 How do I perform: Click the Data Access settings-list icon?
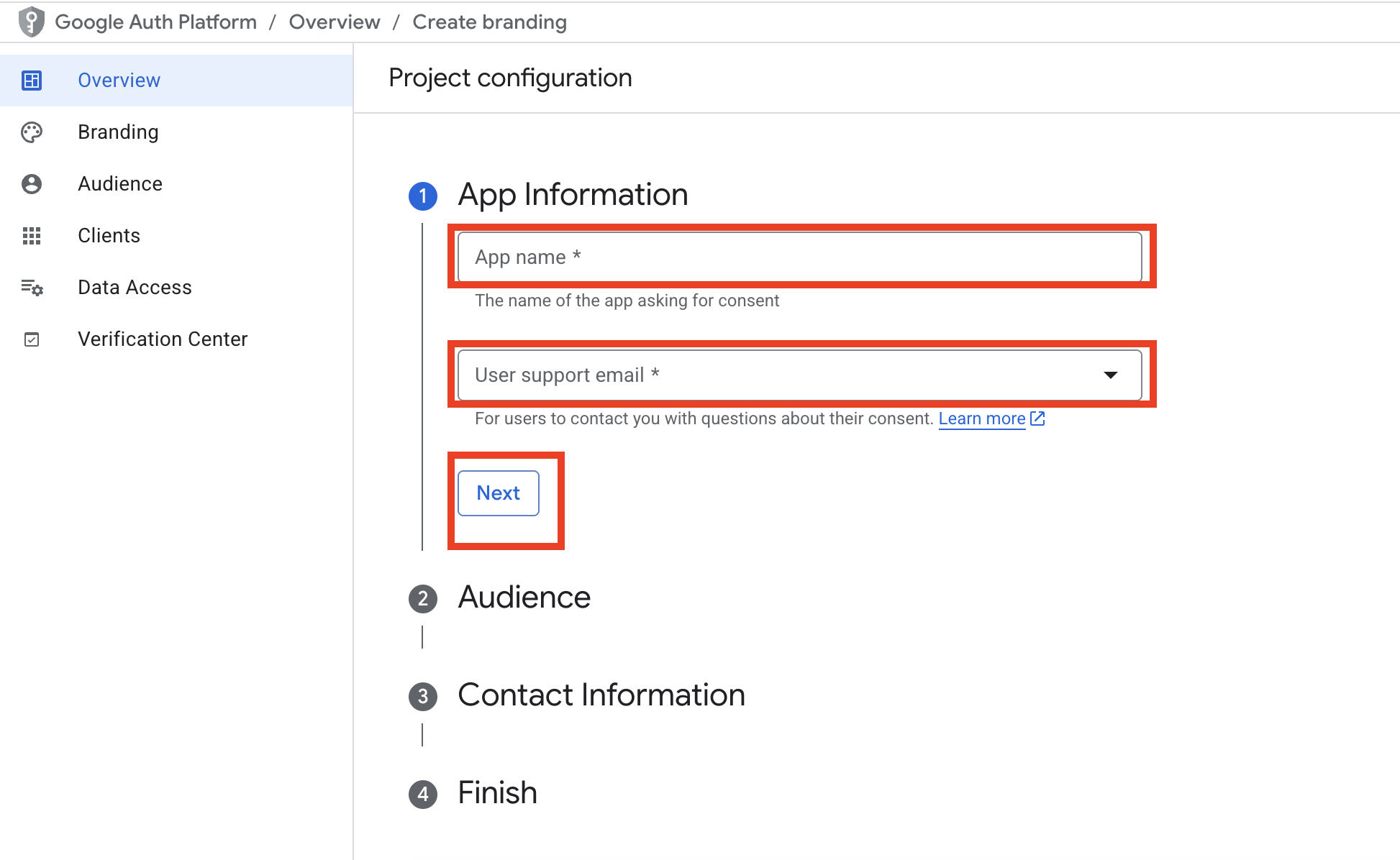(x=32, y=288)
